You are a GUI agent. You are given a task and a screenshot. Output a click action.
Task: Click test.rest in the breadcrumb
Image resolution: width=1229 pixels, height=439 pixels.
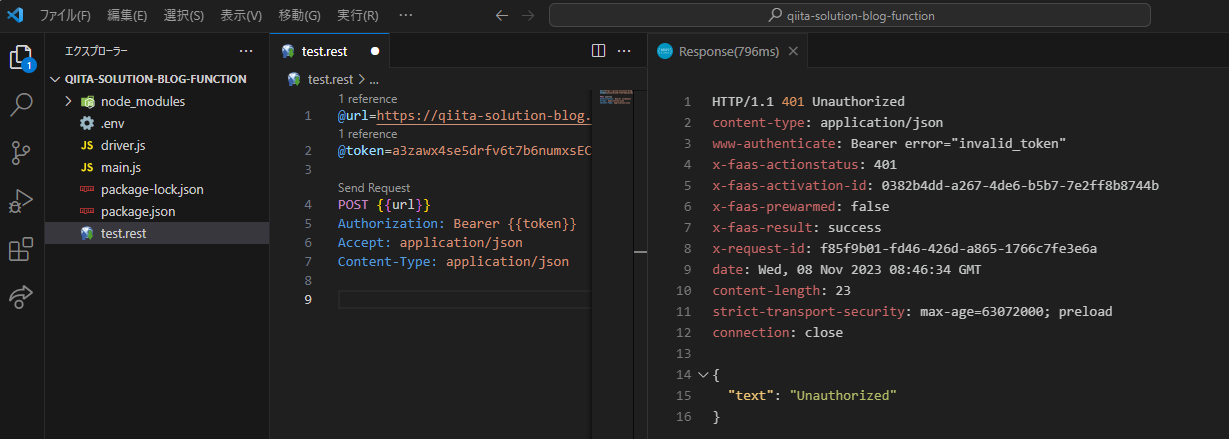(330, 79)
